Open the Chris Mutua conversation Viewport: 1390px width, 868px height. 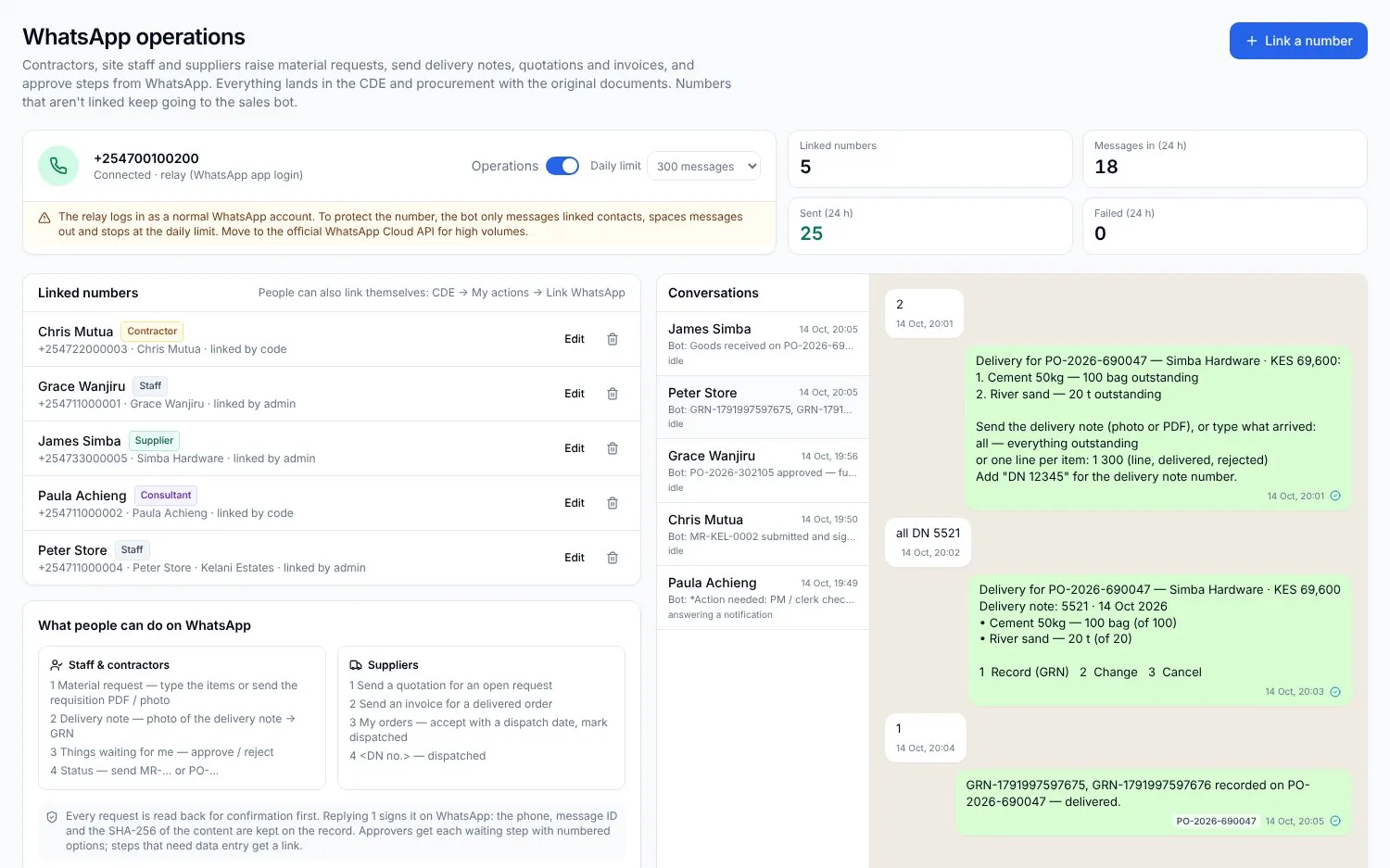[x=763, y=535]
